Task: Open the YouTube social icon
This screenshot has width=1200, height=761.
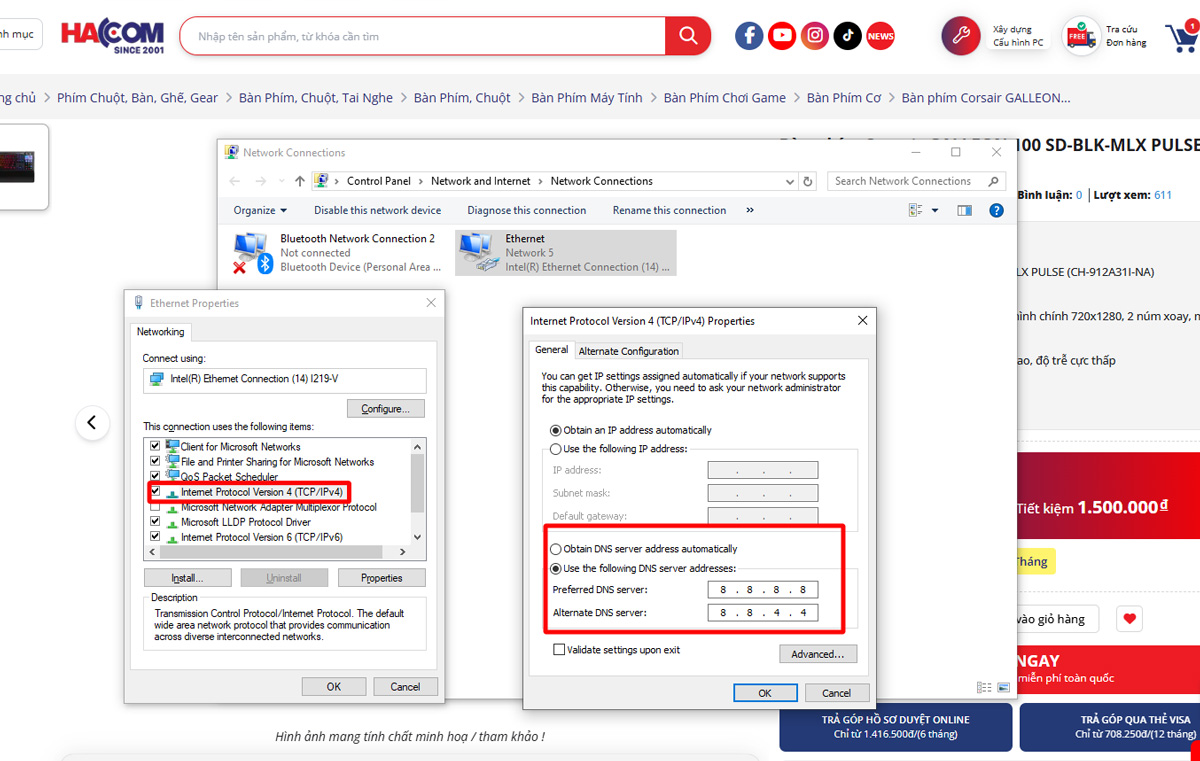Action: coord(782,36)
